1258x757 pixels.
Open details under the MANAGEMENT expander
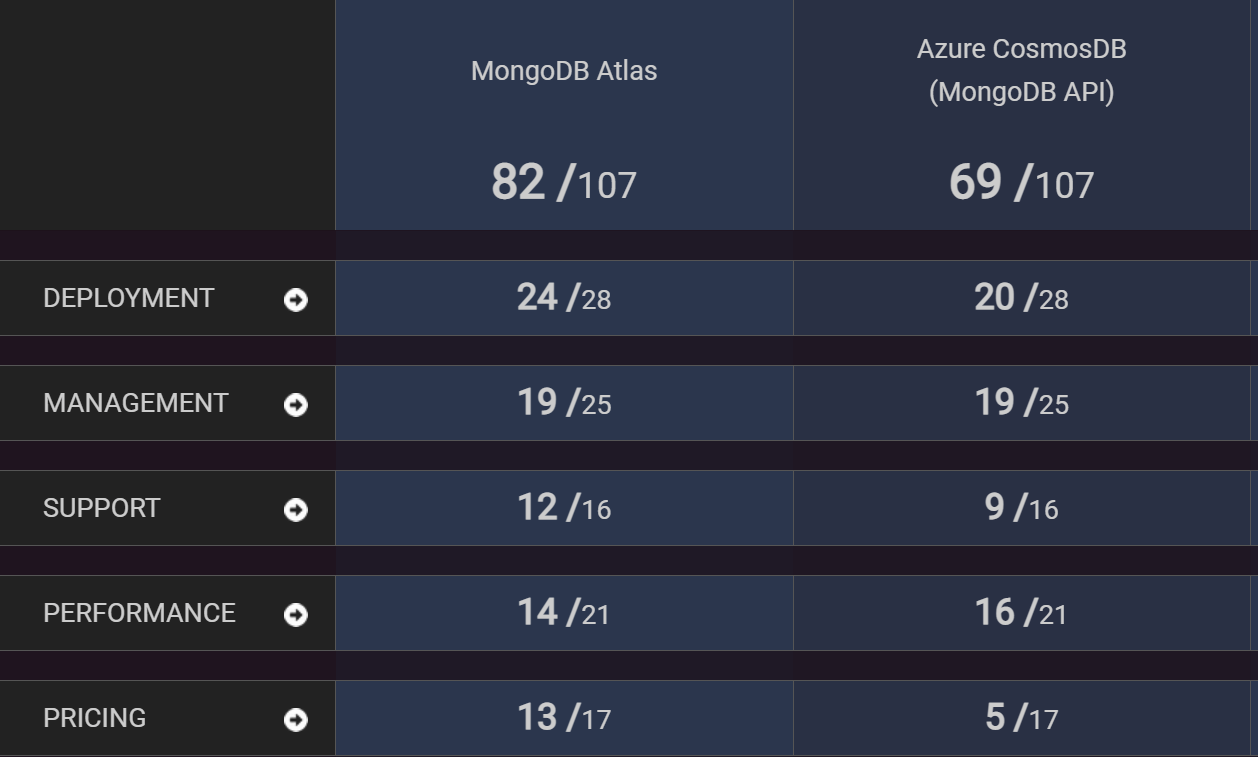click(x=293, y=403)
